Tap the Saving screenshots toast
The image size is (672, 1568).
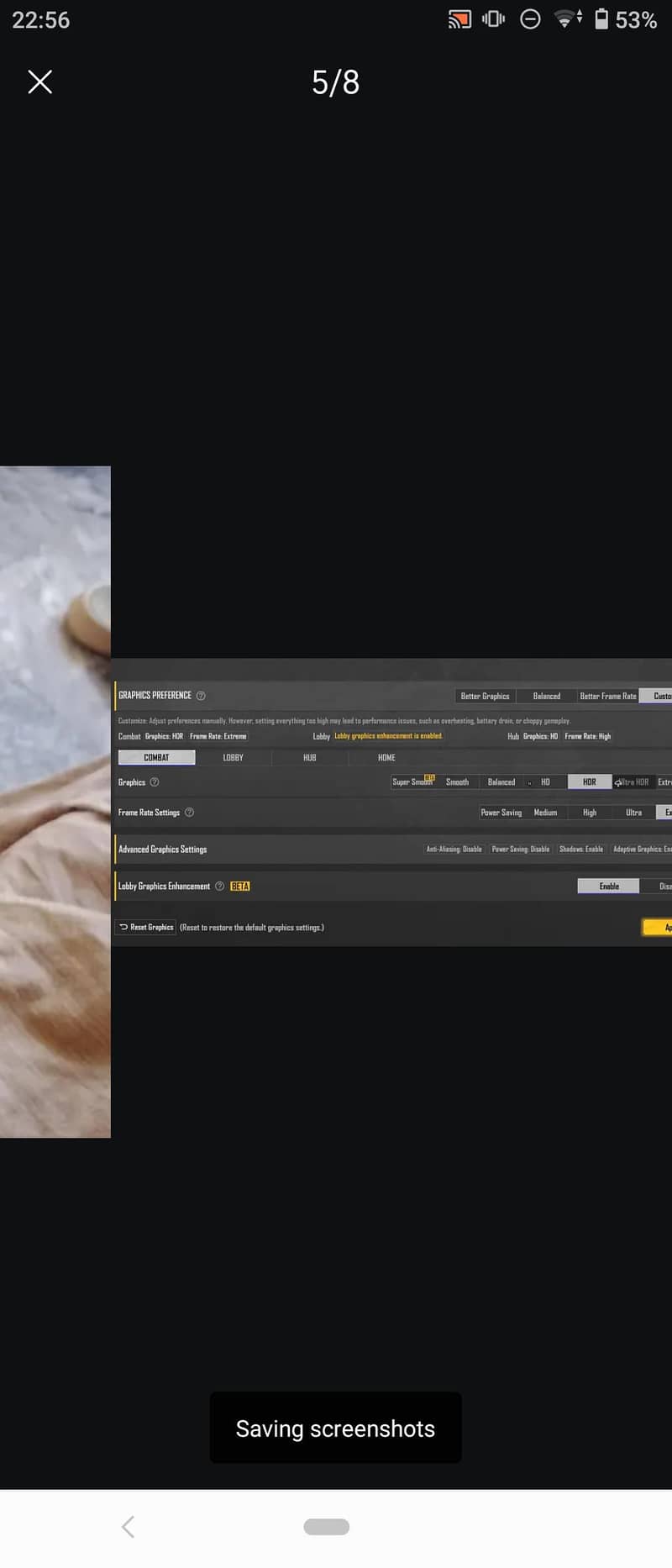pos(335,1429)
